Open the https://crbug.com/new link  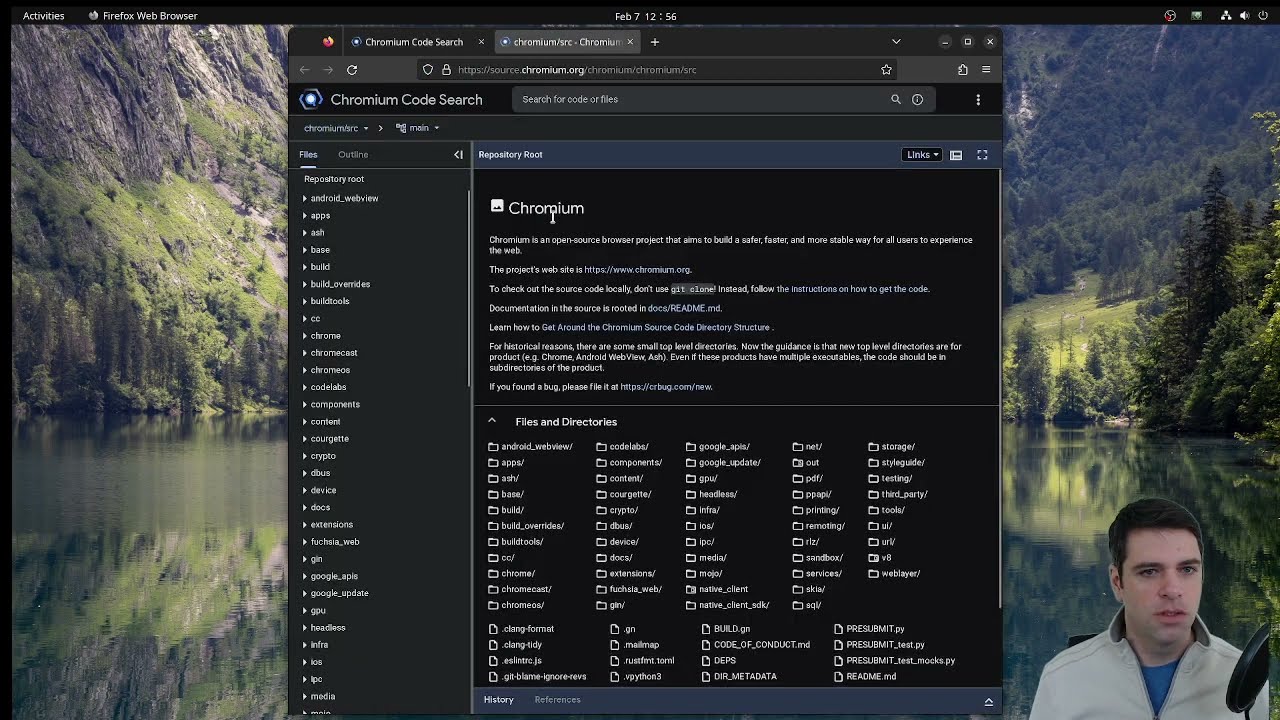tap(666, 387)
